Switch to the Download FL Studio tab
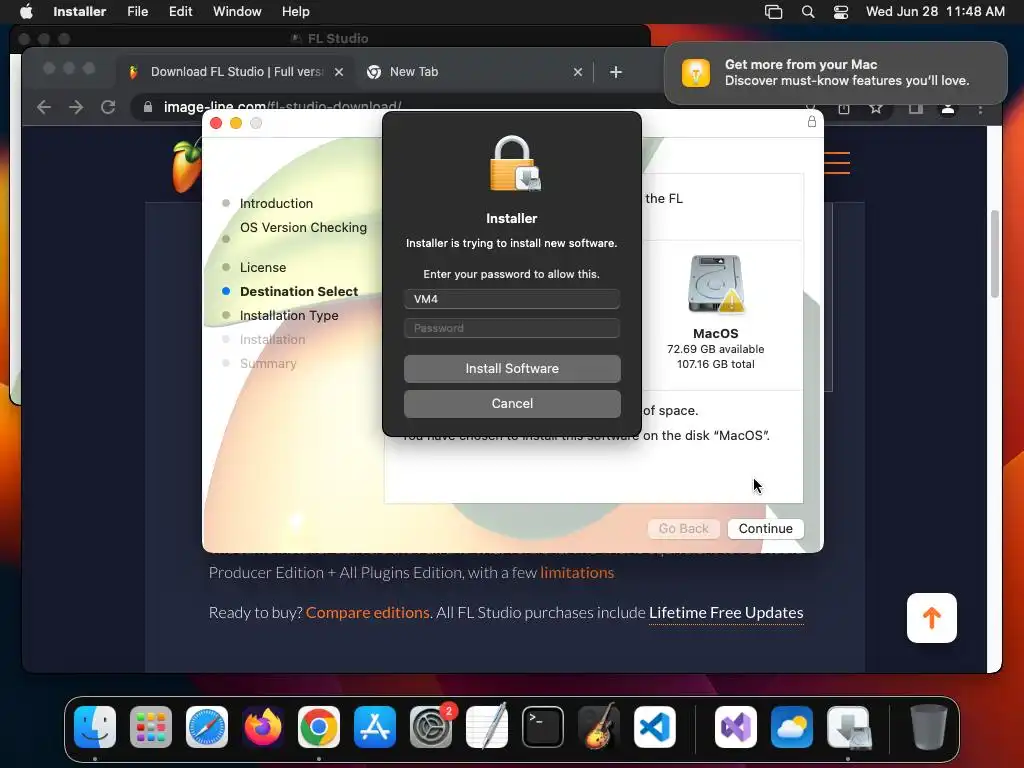Screen dimensions: 1024x768 click(x=235, y=72)
